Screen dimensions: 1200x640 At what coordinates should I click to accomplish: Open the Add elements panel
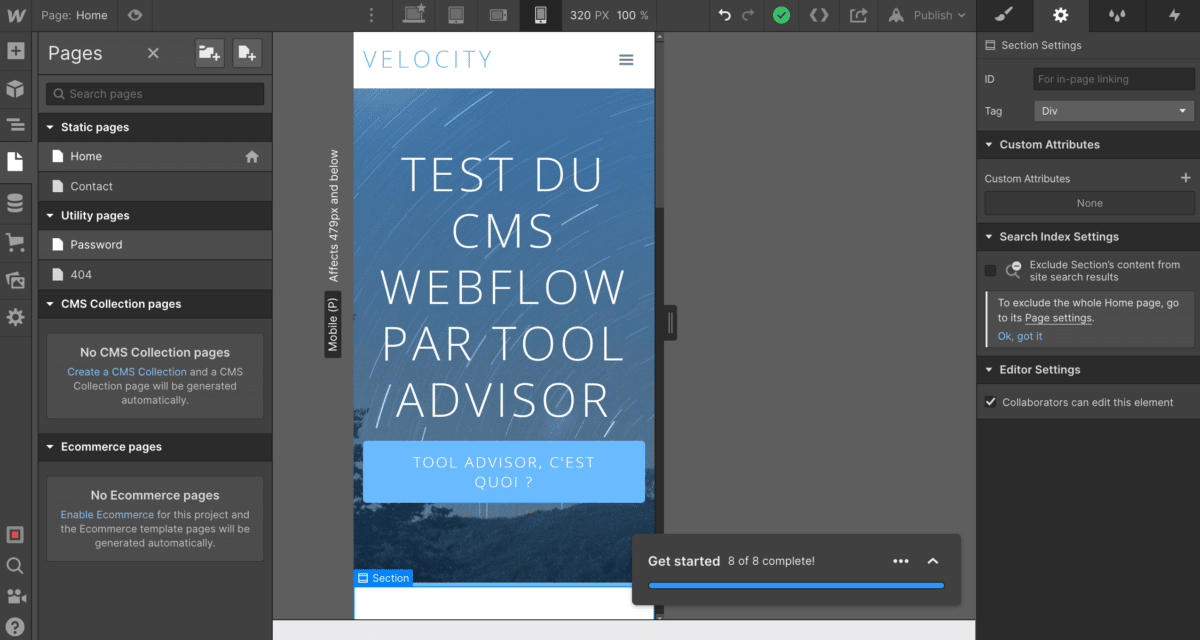tap(15, 50)
